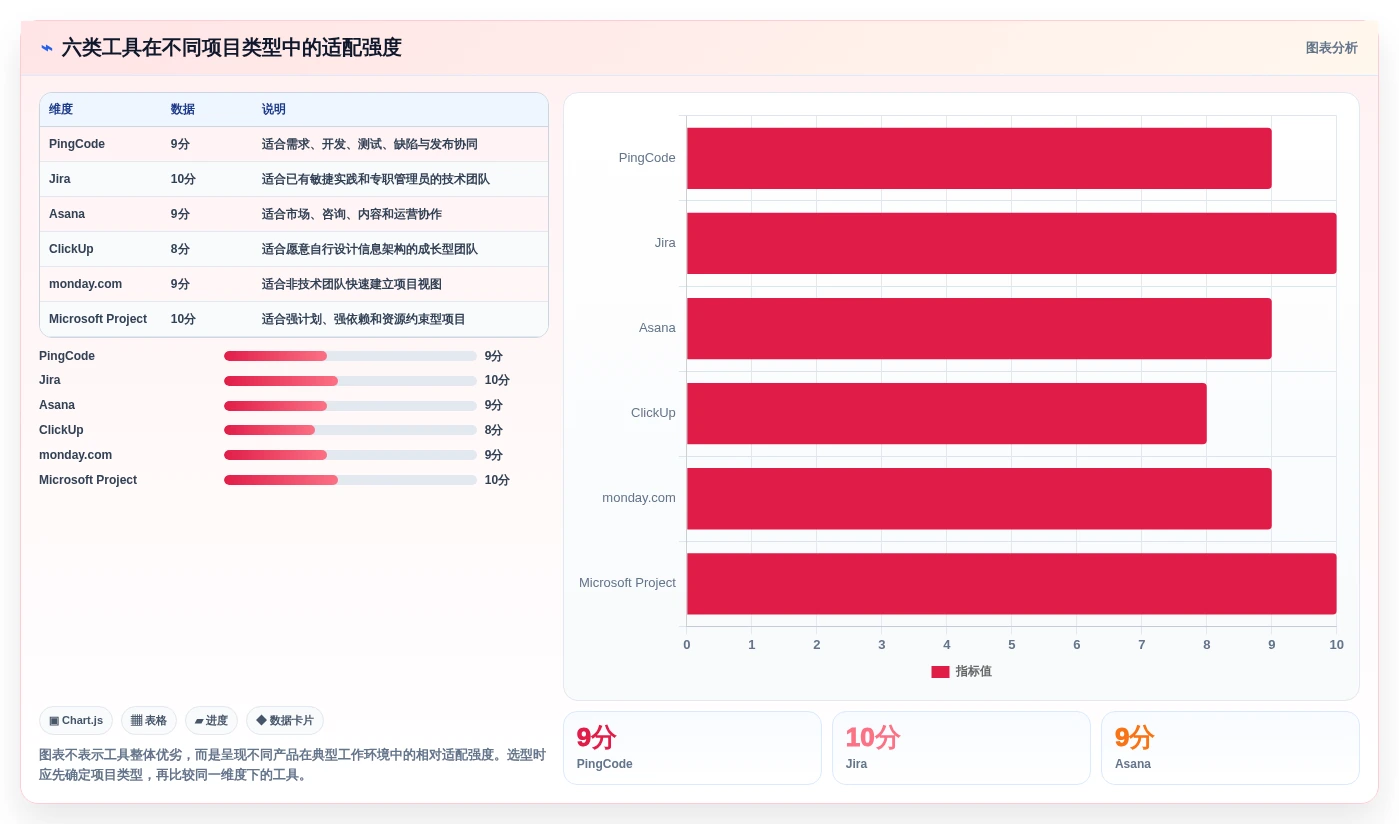Select the Jira table row name
Viewport: 1399px width, 824px height.
click(60, 179)
